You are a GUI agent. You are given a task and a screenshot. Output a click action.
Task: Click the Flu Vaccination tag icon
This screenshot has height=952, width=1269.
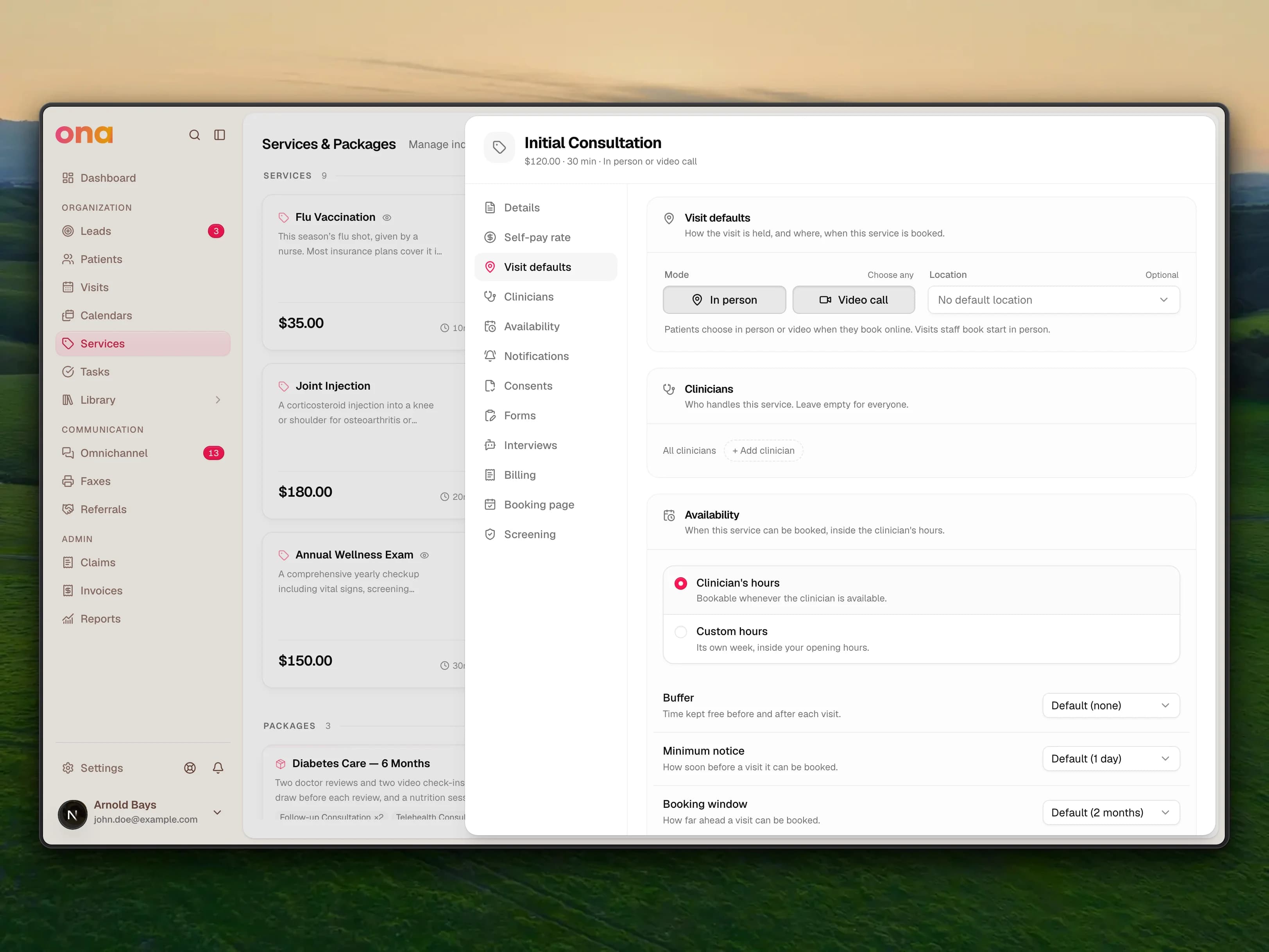(283, 217)
